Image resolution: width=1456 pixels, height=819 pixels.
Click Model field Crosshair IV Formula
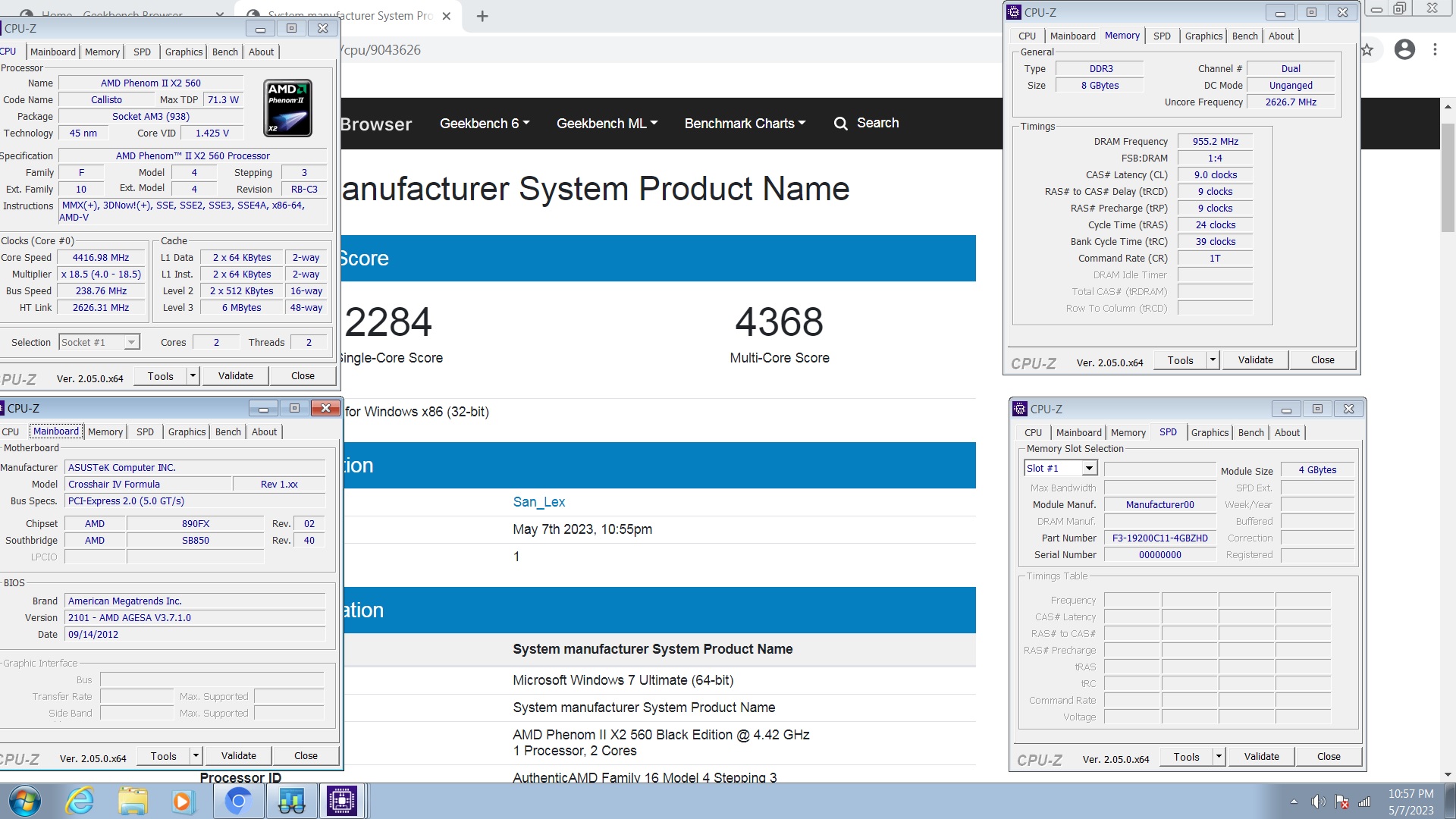[x=148, y=485]
